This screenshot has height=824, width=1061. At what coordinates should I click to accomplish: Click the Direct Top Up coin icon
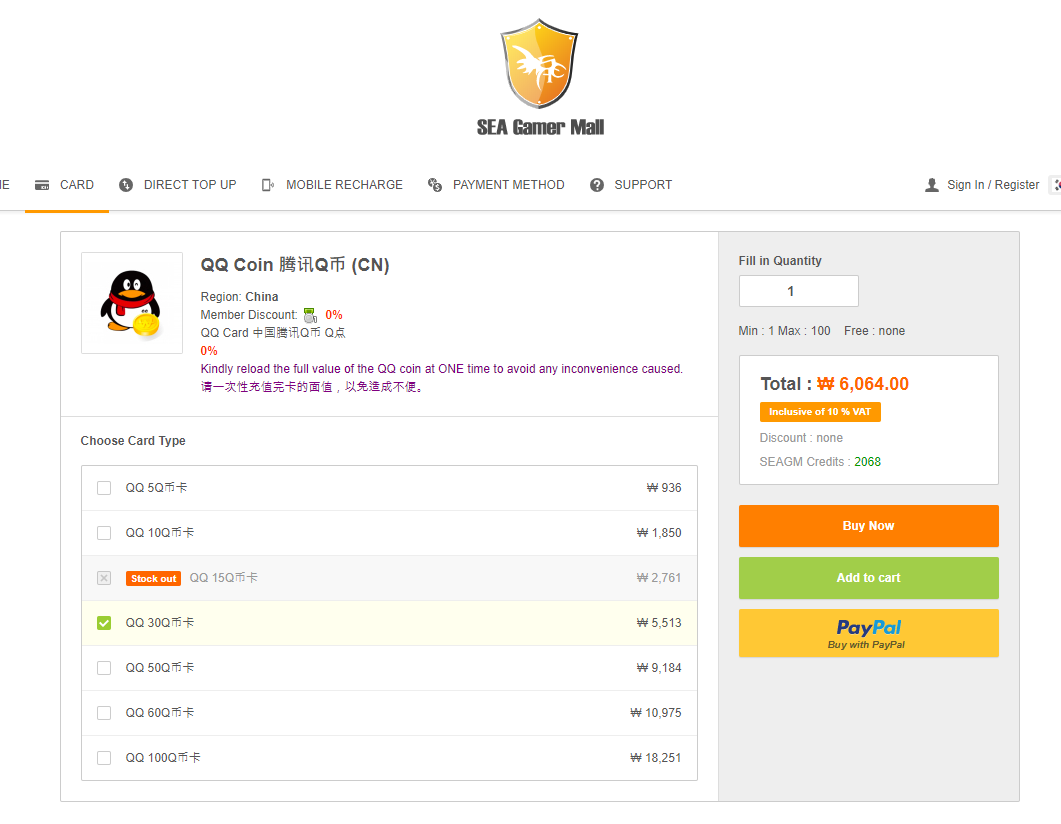coord(126,185)
